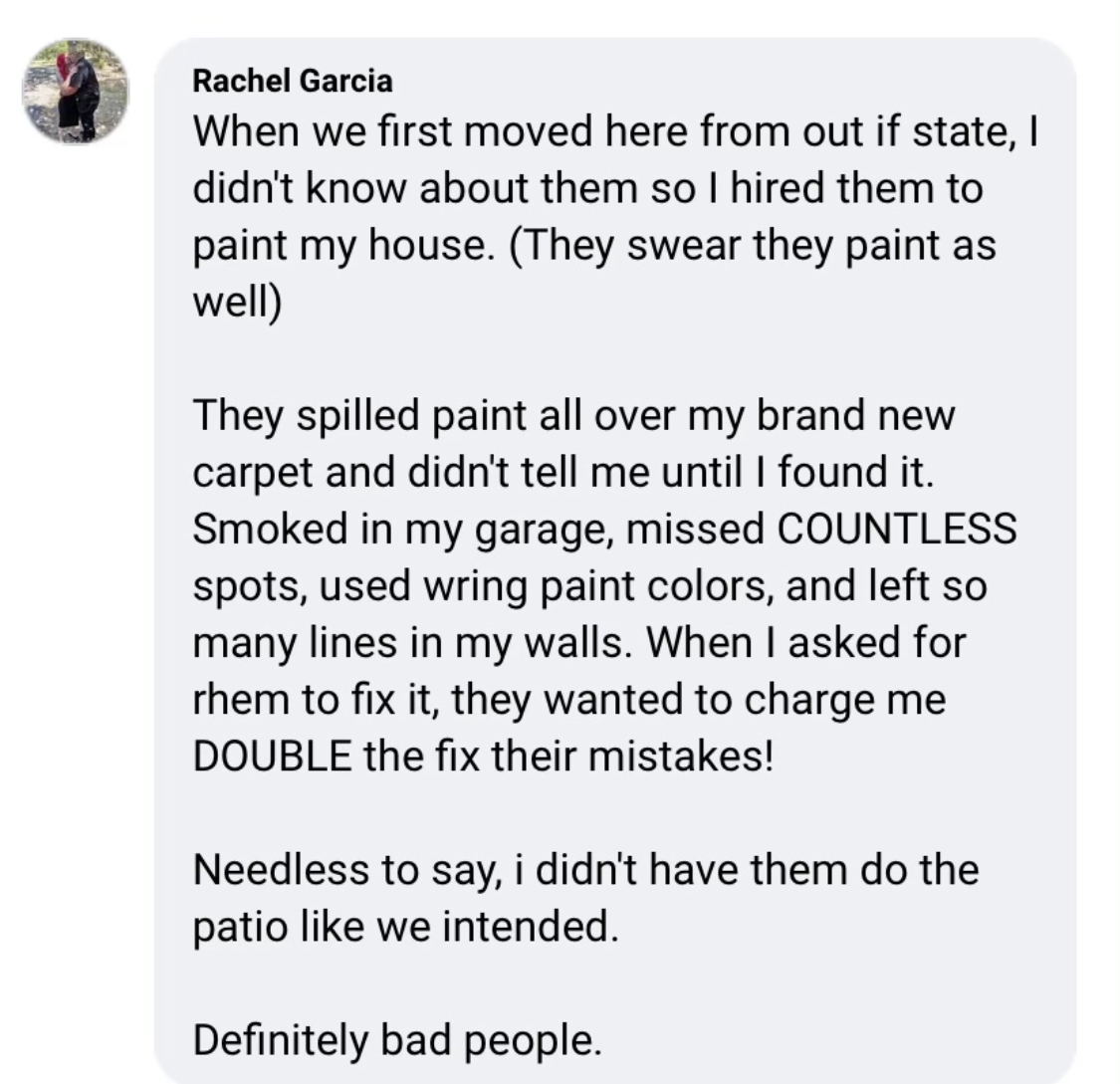Image resolution: width=1120 pixels, height=1084 pixels.
Task: Open Rachel Garcia's profile picture
Action: [76, 92]
